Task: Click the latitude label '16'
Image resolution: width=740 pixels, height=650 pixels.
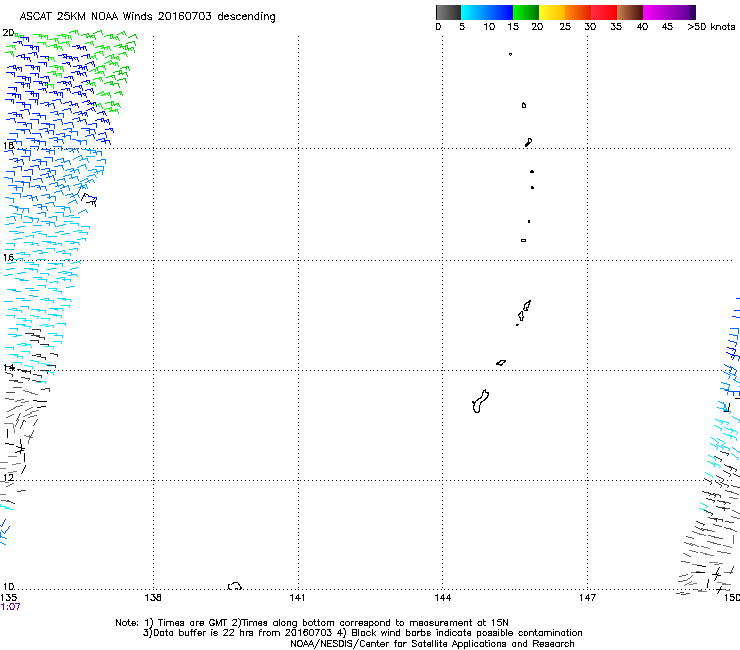Action: (8, 257)
